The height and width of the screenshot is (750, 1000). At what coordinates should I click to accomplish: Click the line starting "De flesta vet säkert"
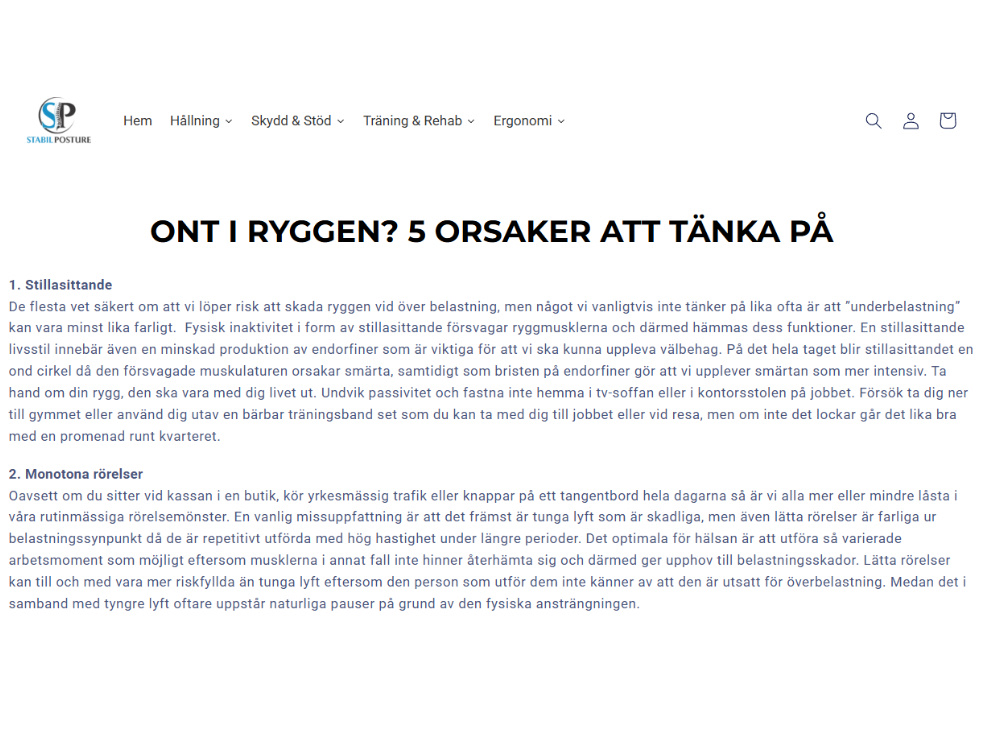(485, 306)
